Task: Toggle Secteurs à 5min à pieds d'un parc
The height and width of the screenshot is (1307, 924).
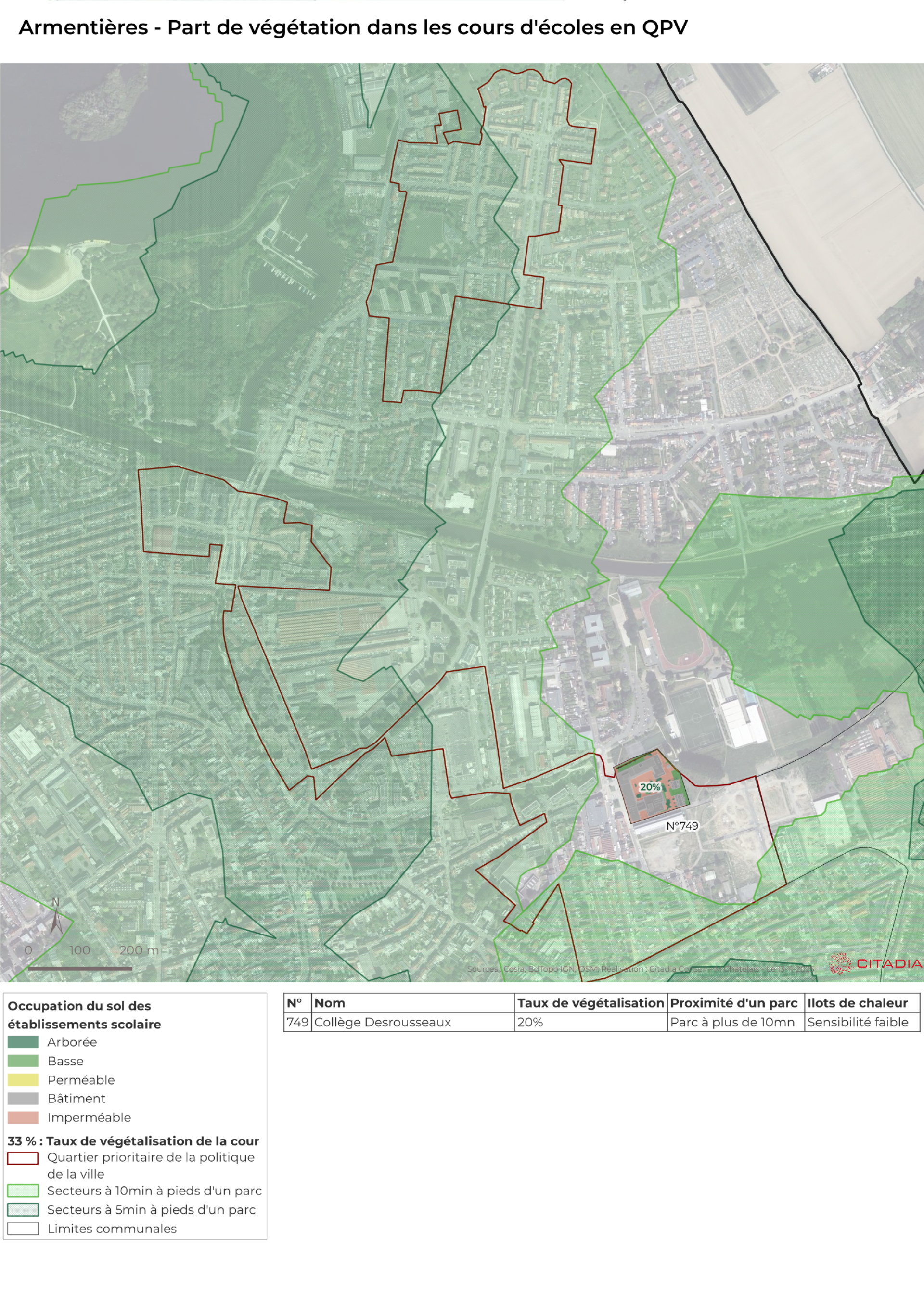Action: [23, 1210]
